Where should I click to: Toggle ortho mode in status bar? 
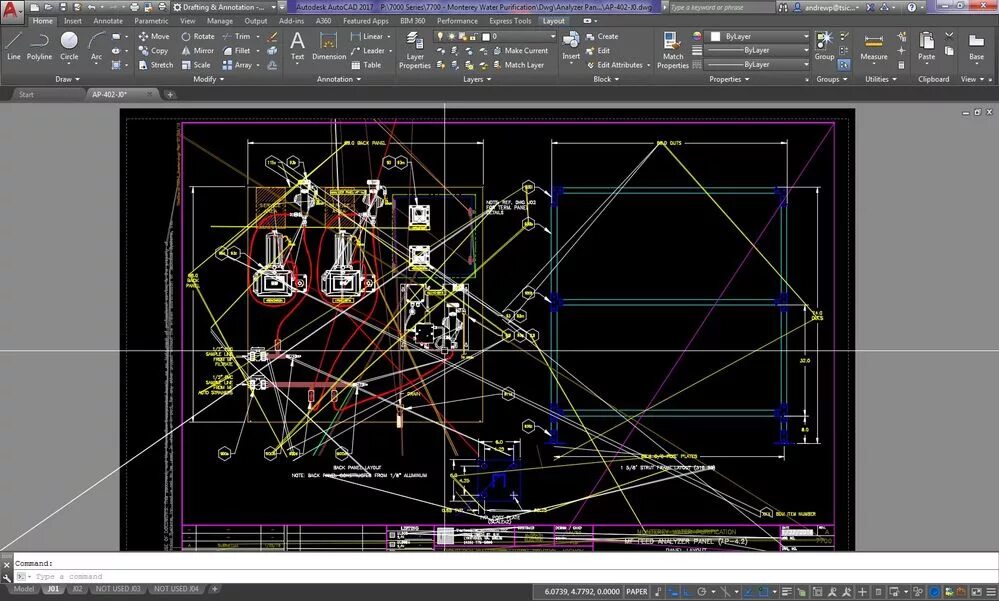(687, 592)
